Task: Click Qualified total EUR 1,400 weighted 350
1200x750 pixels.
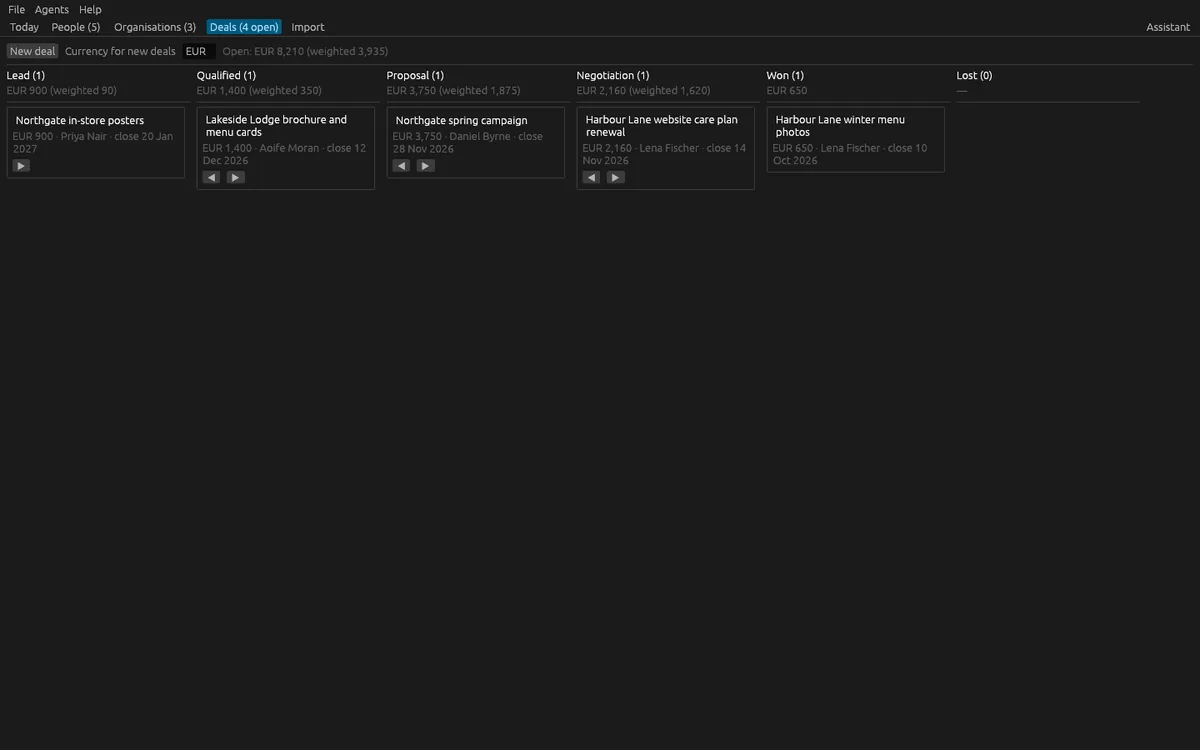Action: point(259,90)
